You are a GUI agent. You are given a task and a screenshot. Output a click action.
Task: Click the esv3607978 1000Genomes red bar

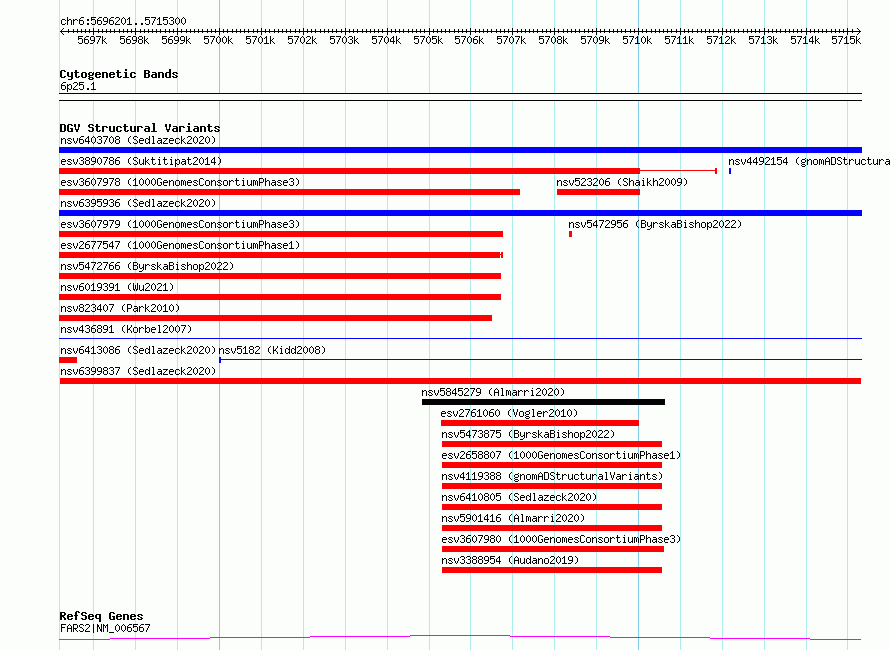tap(289, 192)
